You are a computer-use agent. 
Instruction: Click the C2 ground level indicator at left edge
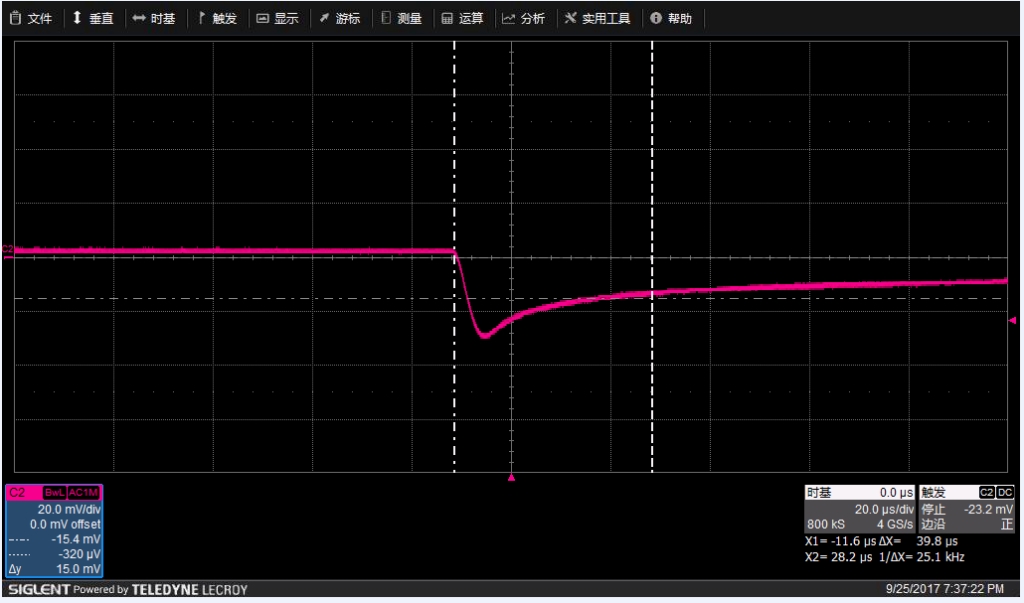point(8,249)
